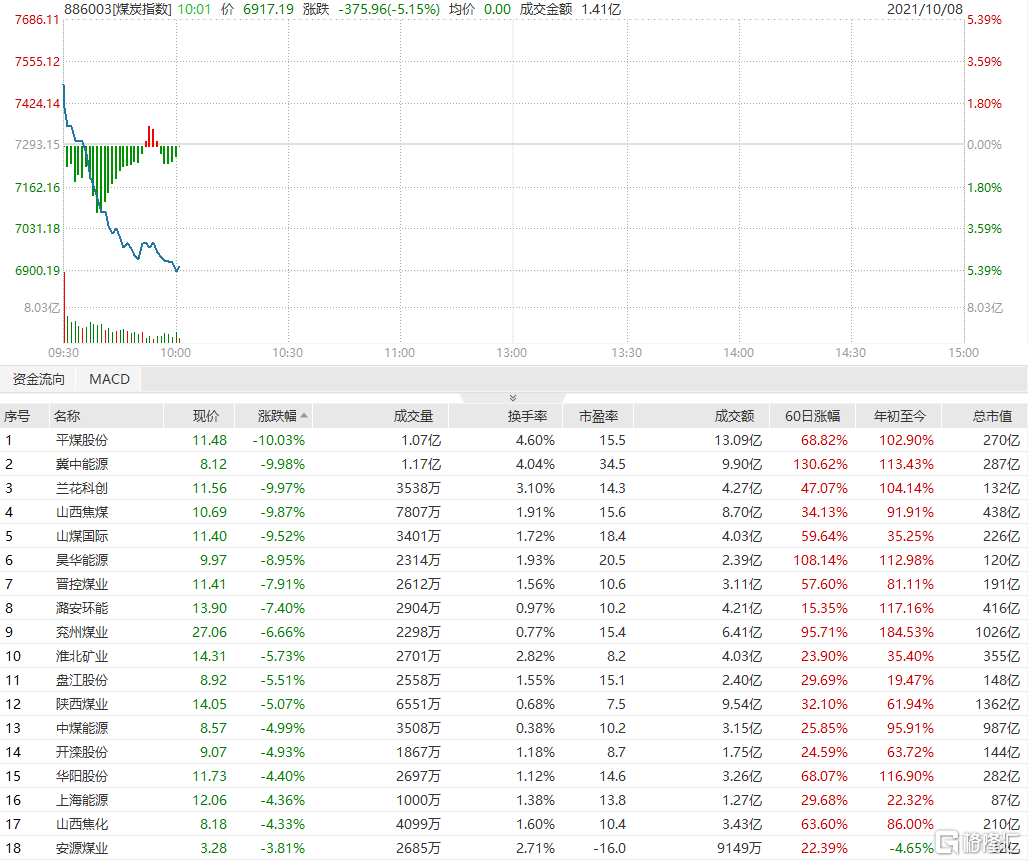
Task: Click the double-chevron panel collapse arrow
Action: (x=513, y=397)
